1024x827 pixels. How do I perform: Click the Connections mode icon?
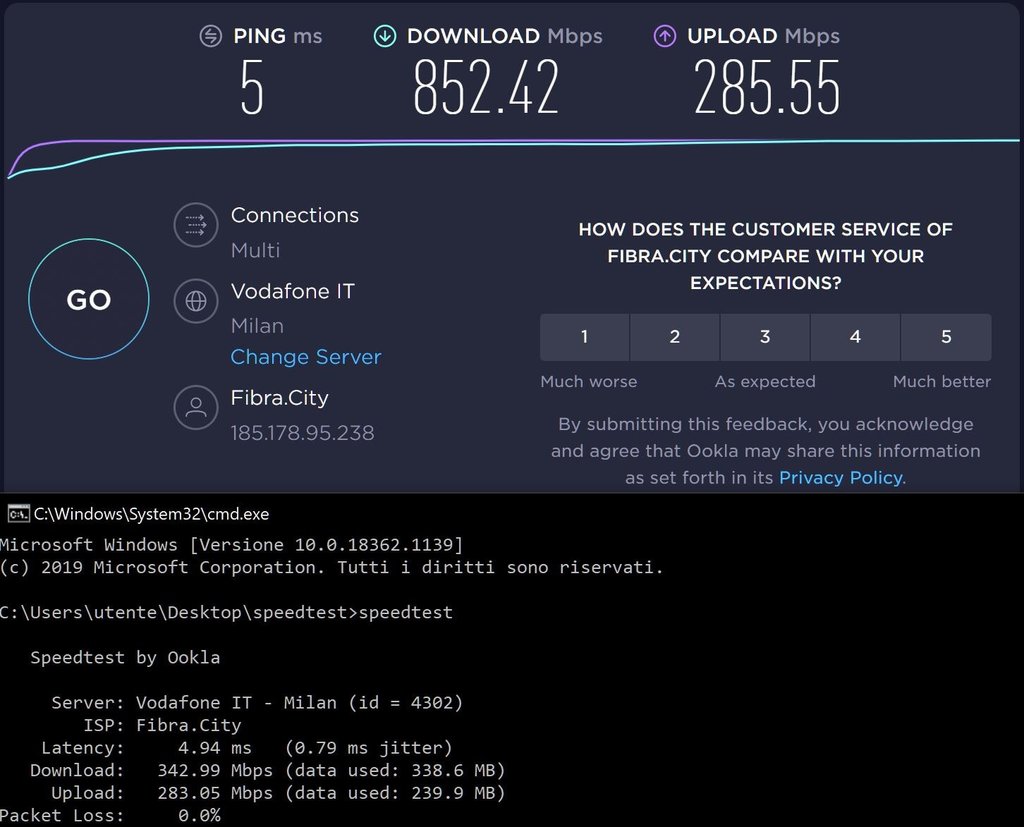point(196,225)
